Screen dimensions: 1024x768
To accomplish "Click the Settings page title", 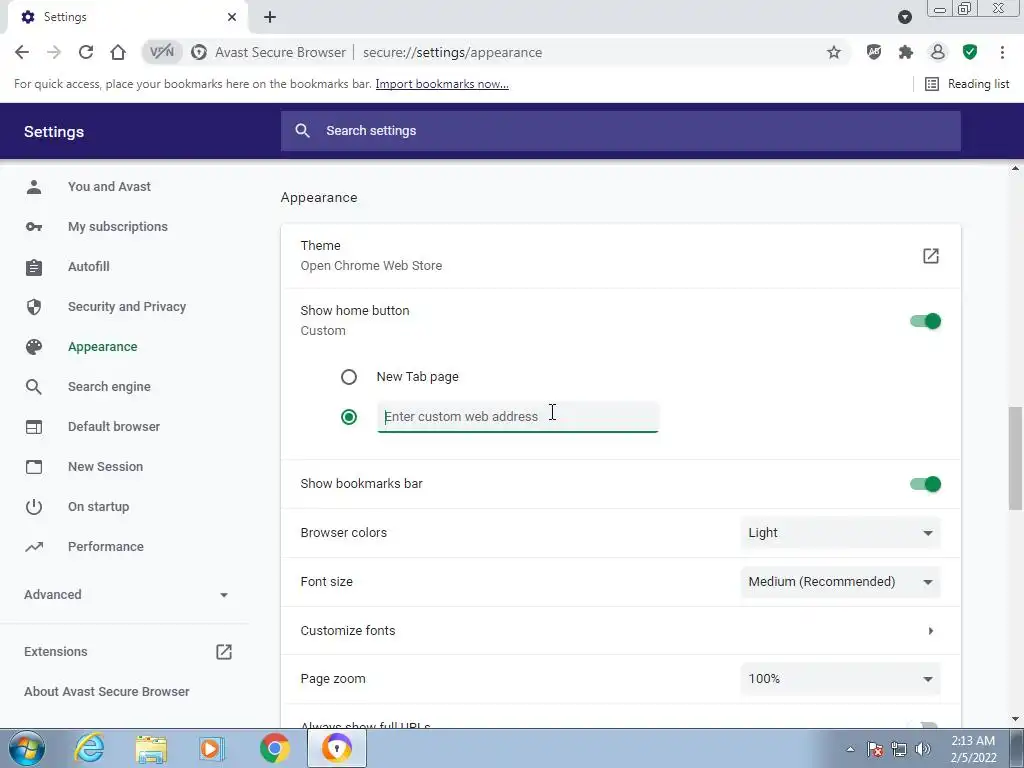I will pos(54,131).
